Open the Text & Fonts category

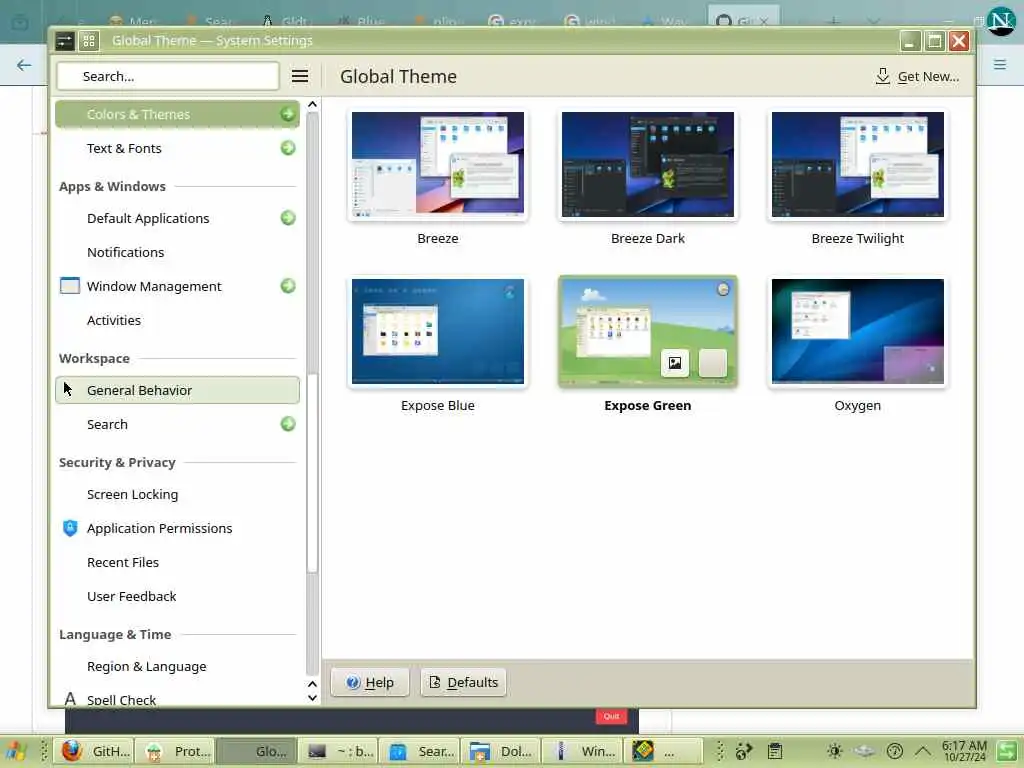(177, 148)
